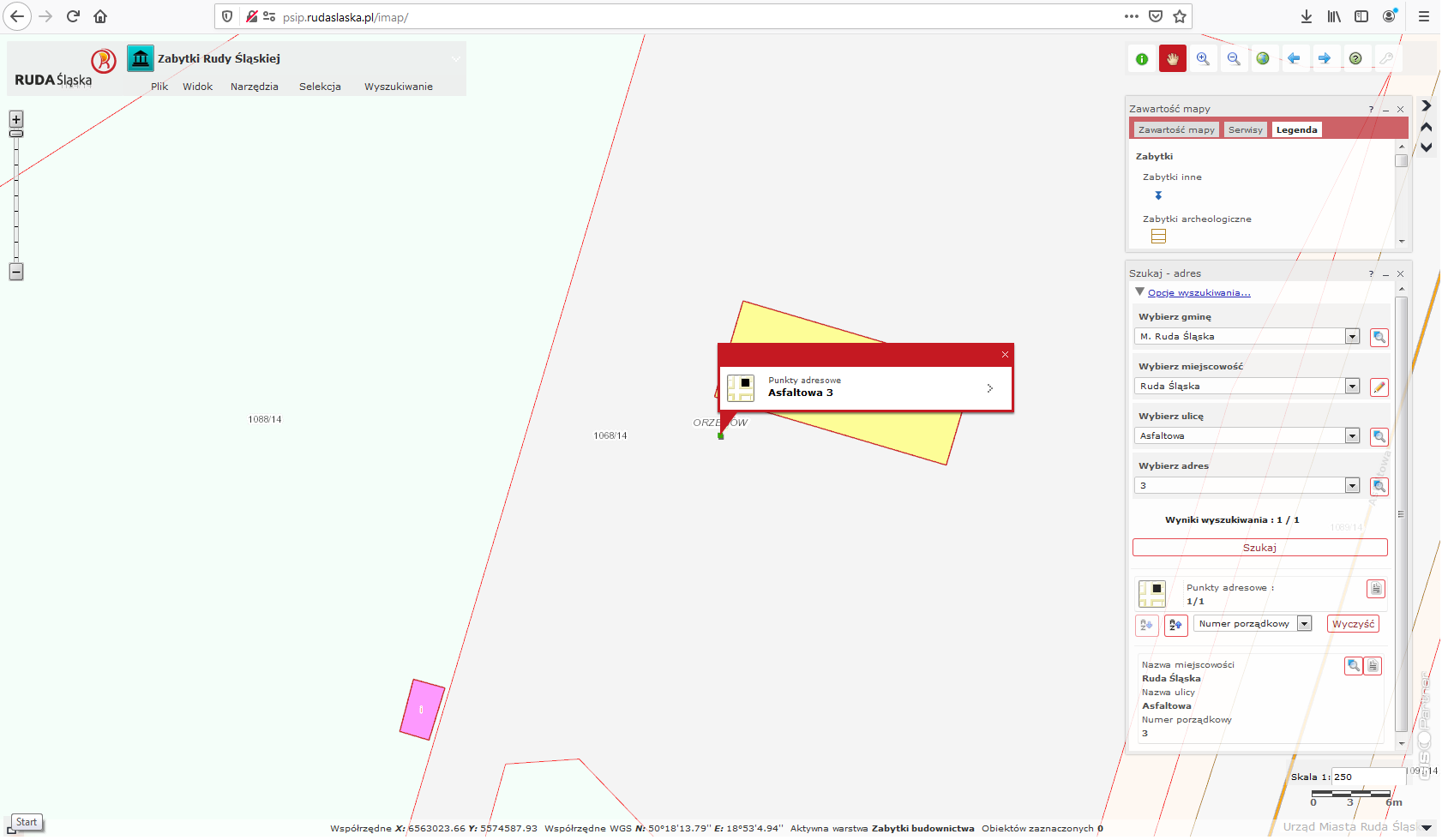This screenshot has width=1442, height=840.
Task: Close the Asfaltowa 3 map popup
Action: pyautogui.click(x=1005, y=354)
